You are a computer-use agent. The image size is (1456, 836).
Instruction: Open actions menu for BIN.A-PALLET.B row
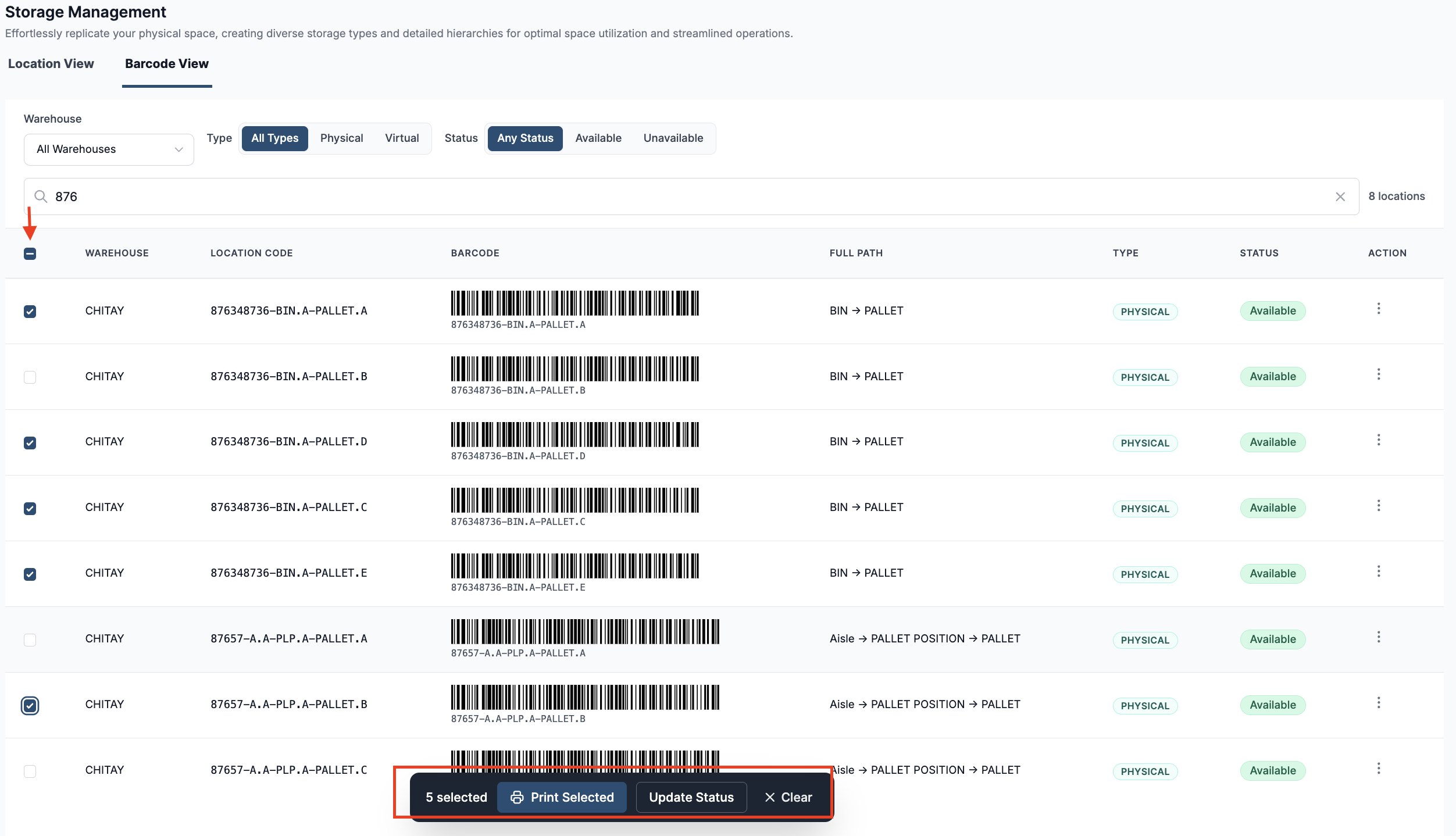tap(1378, 374)
